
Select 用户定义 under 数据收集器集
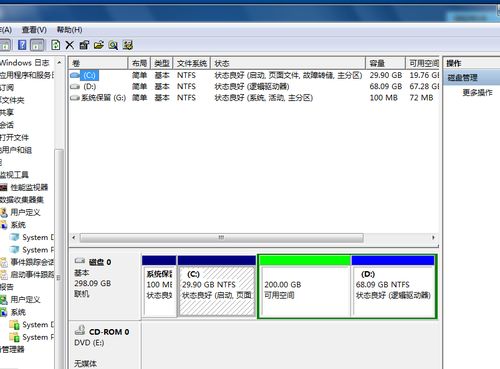(x=25, y=212)
